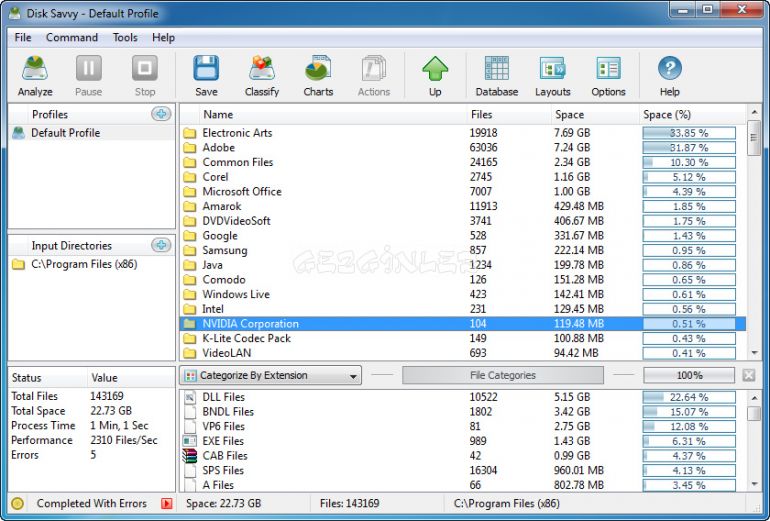Click the DLL Files icon
This screenshot has height=521, width=770.
[190, 397]
